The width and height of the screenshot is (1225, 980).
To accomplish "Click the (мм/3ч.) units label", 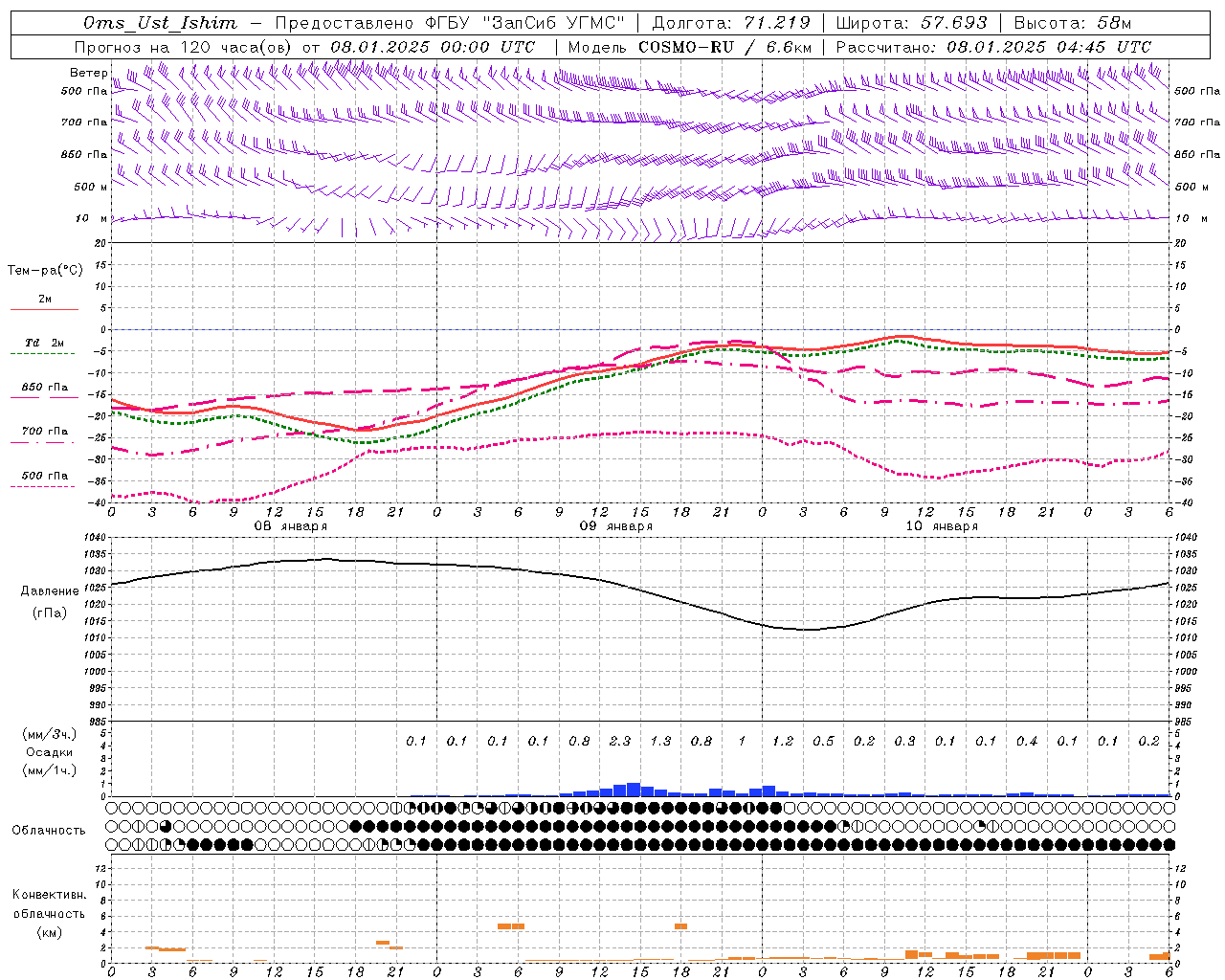I will pos(49,734).
